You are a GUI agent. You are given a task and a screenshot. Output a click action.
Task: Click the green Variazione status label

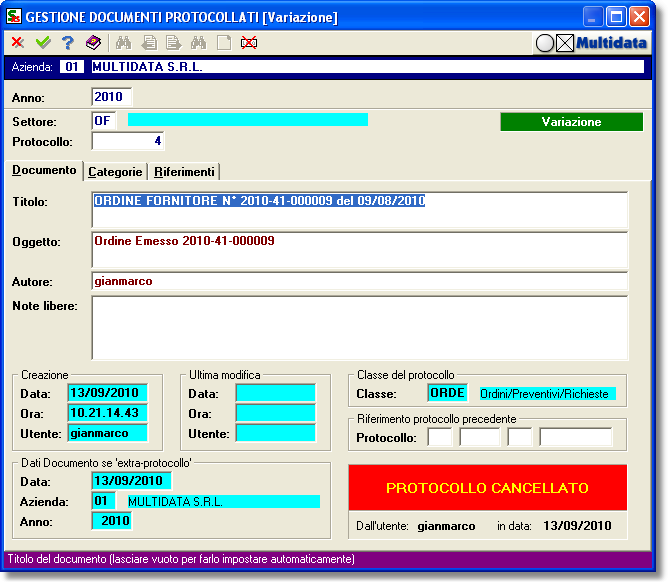571,122
